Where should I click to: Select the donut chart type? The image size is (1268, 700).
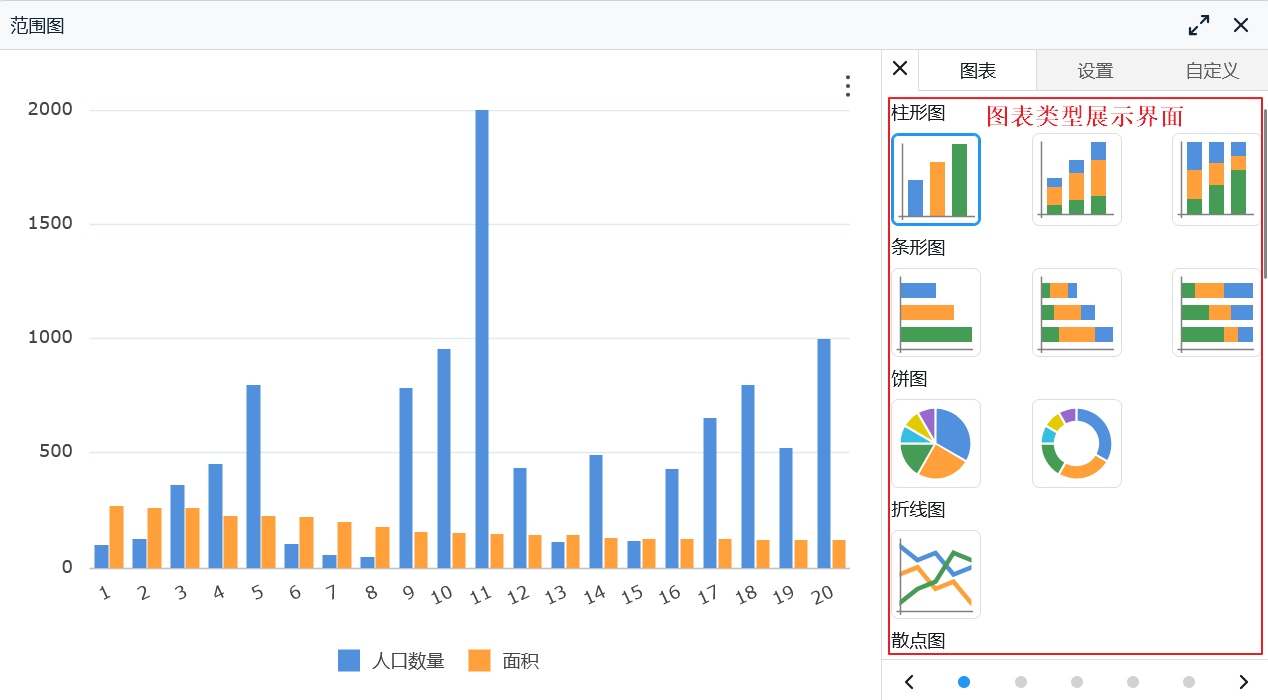click(1077, 443)
